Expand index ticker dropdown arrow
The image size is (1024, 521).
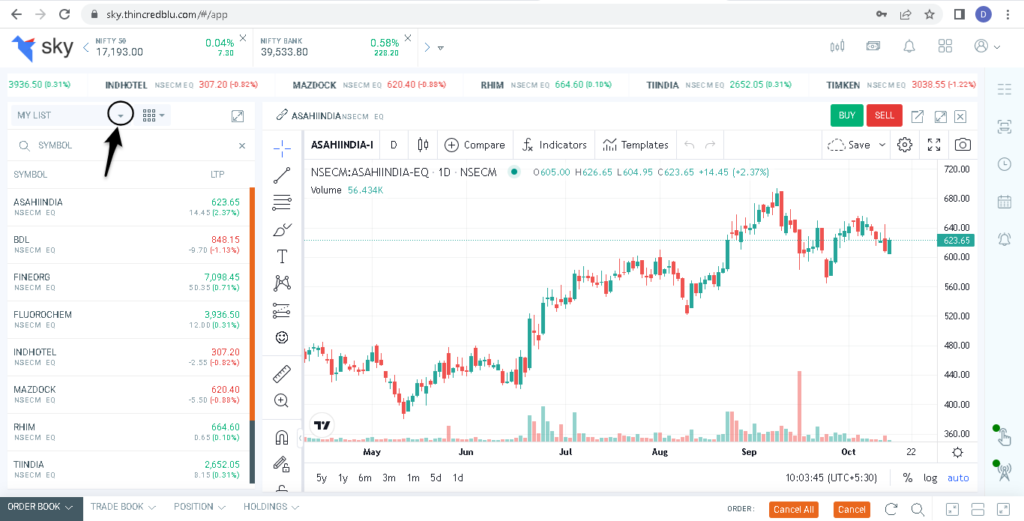pos(441,48)
